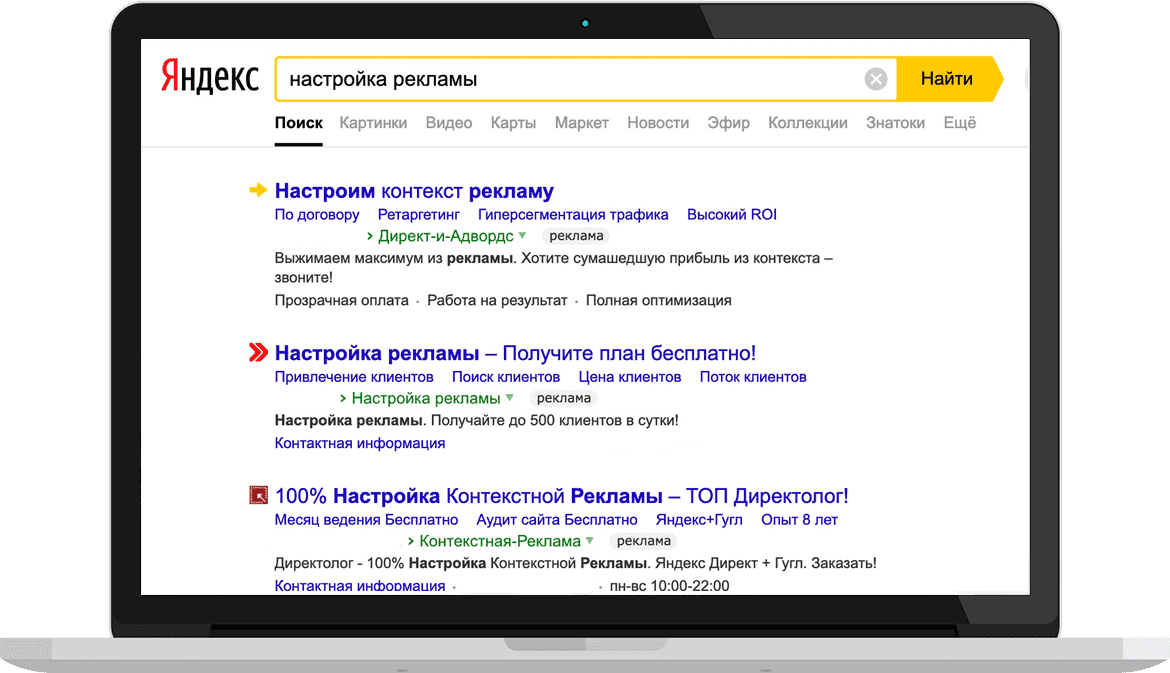Open the Привлечение клиентов sitelink

pyautogui.click(x=354, y=377)
